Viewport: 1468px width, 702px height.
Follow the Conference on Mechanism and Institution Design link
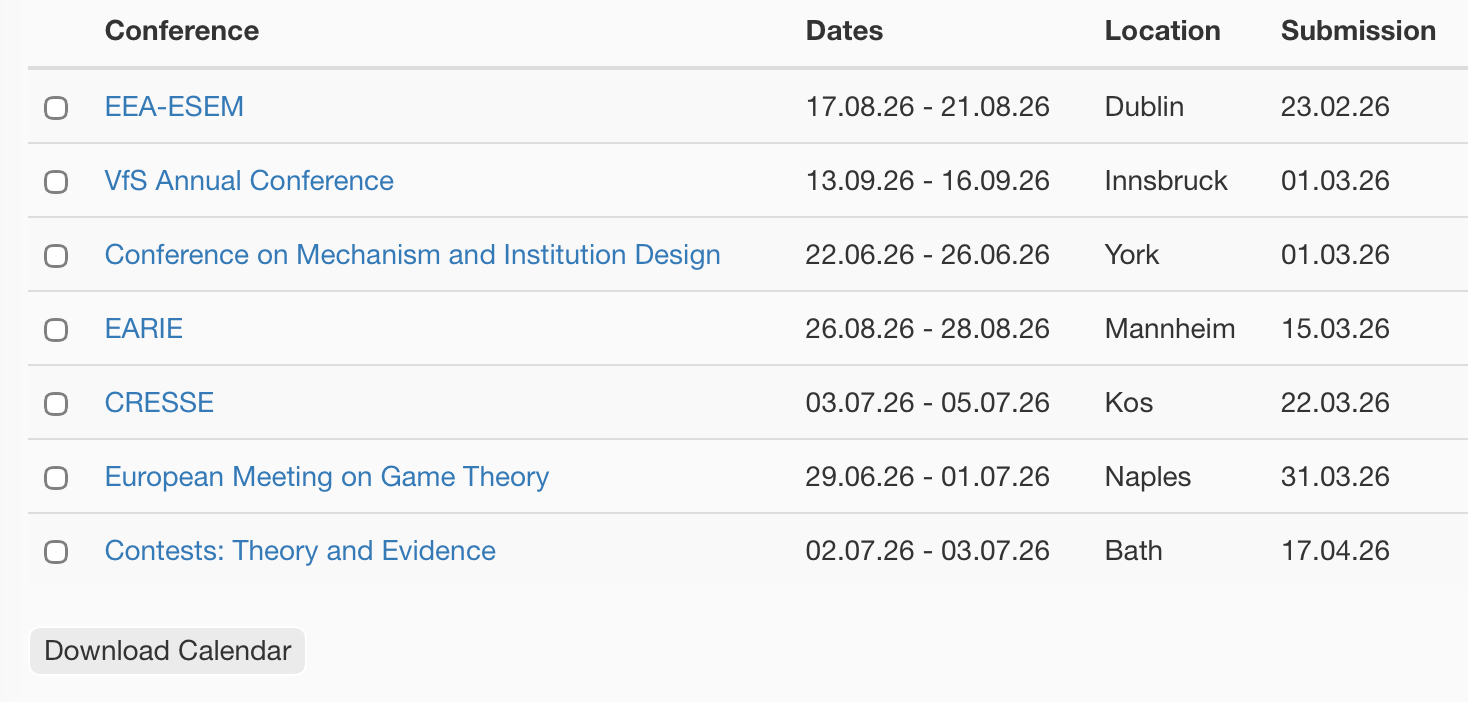point(412,255)
